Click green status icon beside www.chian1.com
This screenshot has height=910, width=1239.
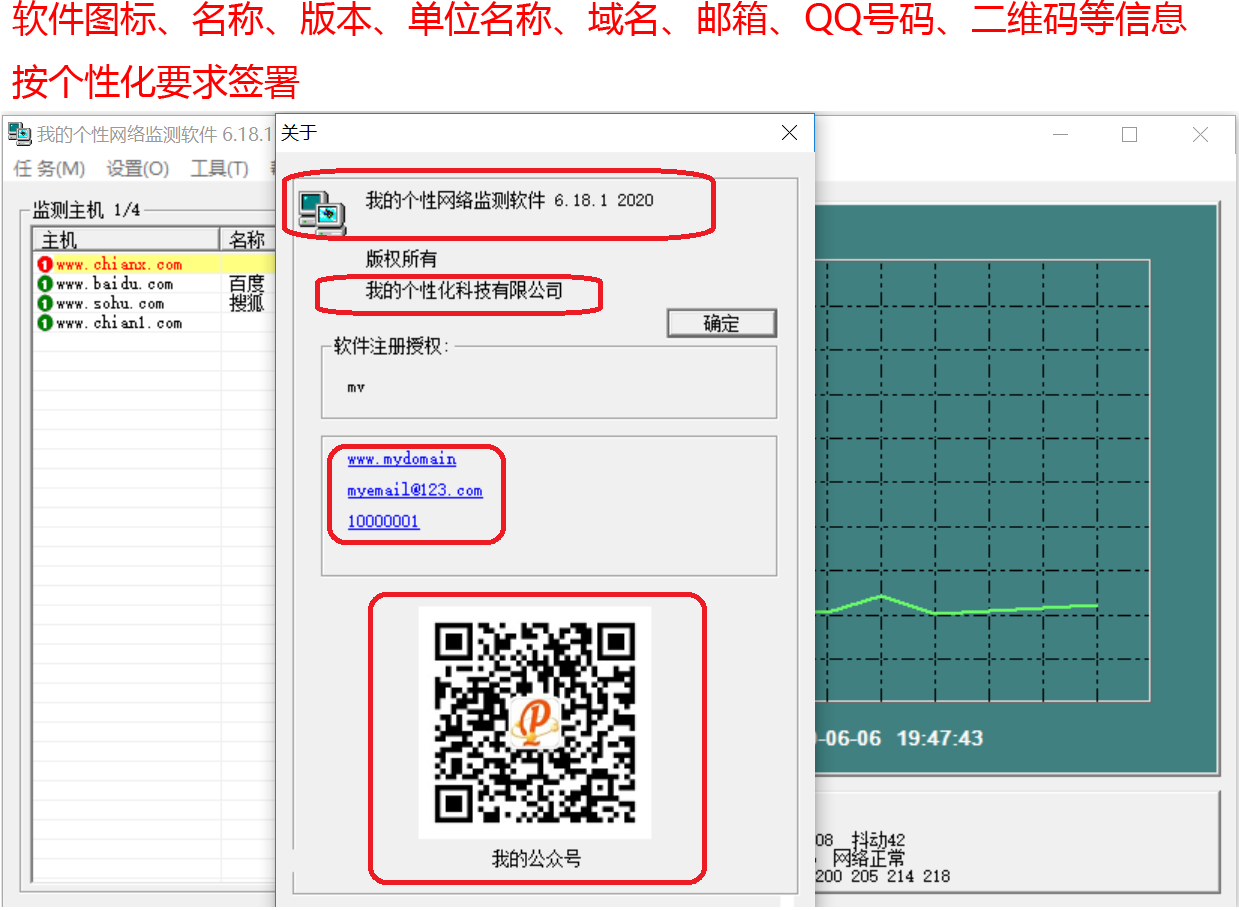tap(44, 323)
